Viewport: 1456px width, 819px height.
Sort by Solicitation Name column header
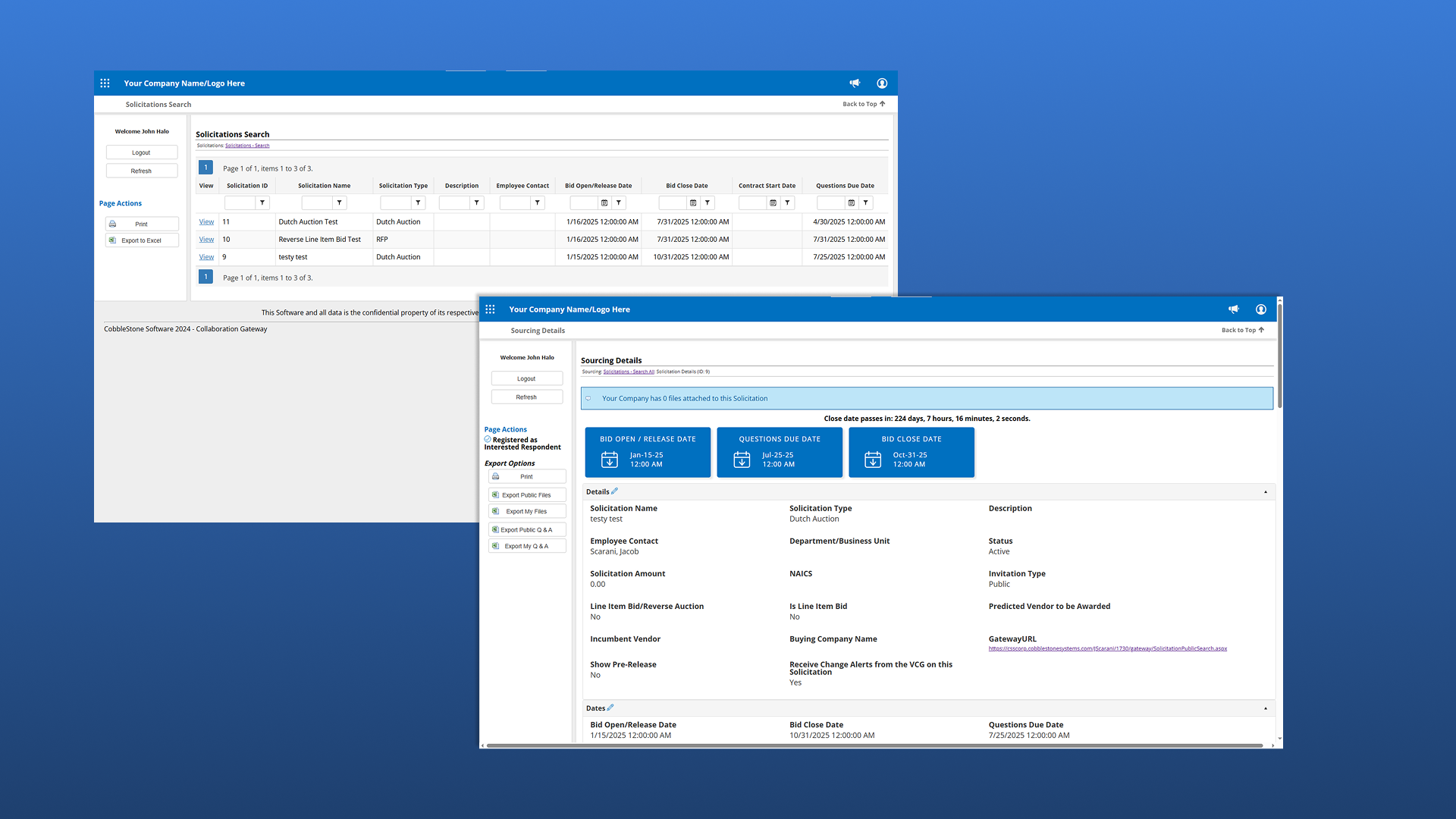[324, 186]
